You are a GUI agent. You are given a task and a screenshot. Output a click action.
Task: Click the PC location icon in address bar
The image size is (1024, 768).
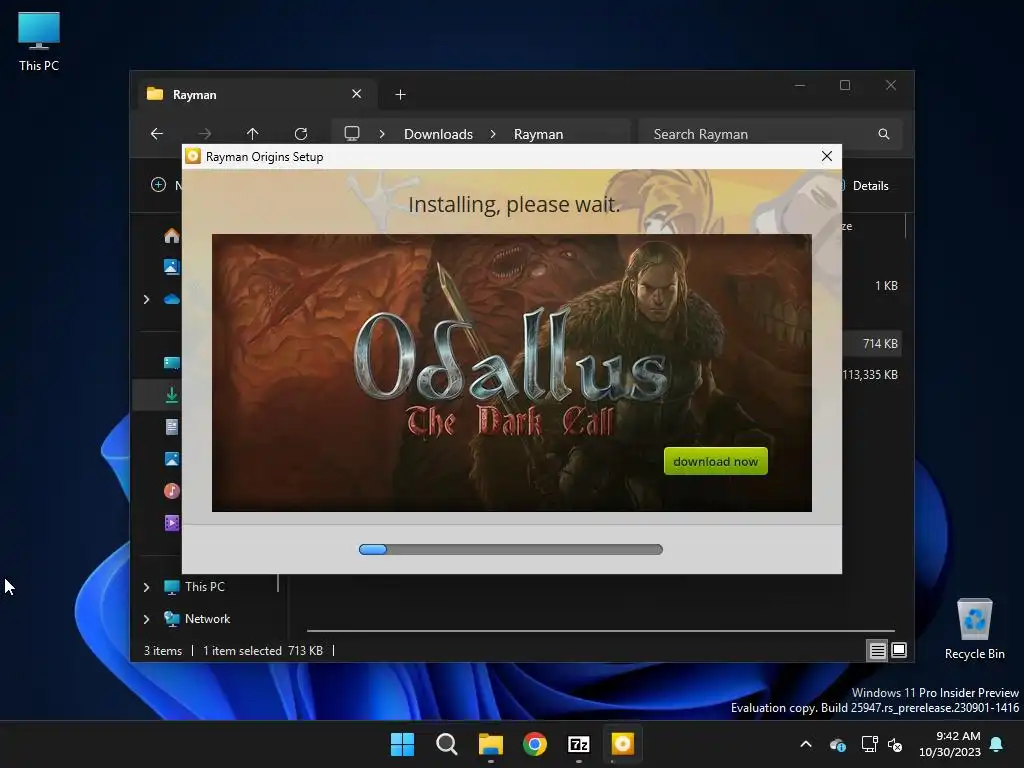coord(352,134)
